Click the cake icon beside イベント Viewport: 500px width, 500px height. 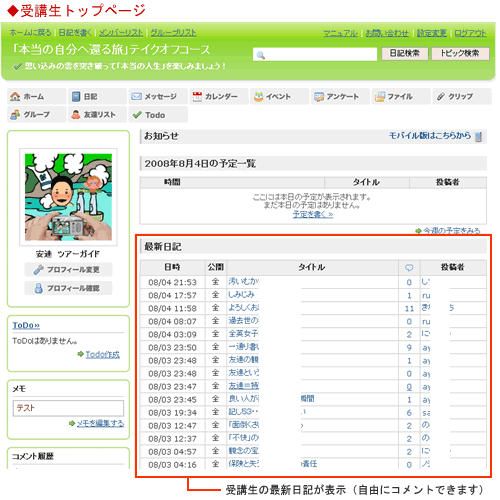point(258,96)
